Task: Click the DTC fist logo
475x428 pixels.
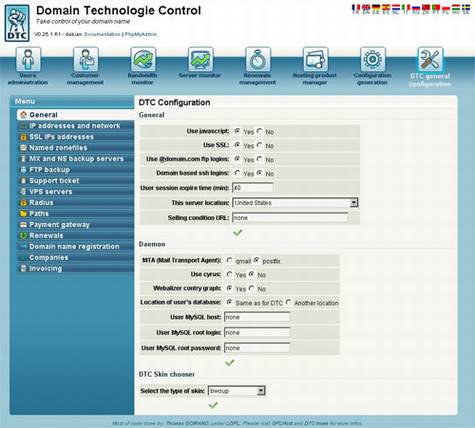Action: coord(17,23)
